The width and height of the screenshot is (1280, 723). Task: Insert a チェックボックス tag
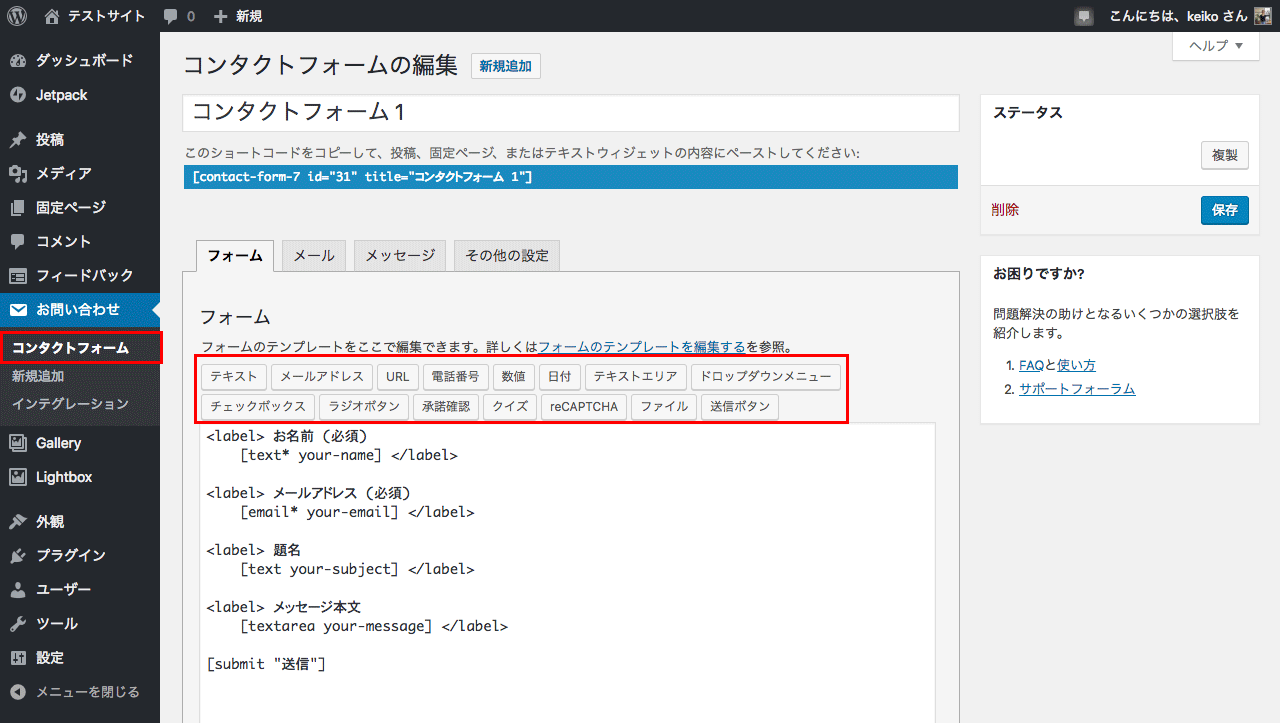pos(258,407)
